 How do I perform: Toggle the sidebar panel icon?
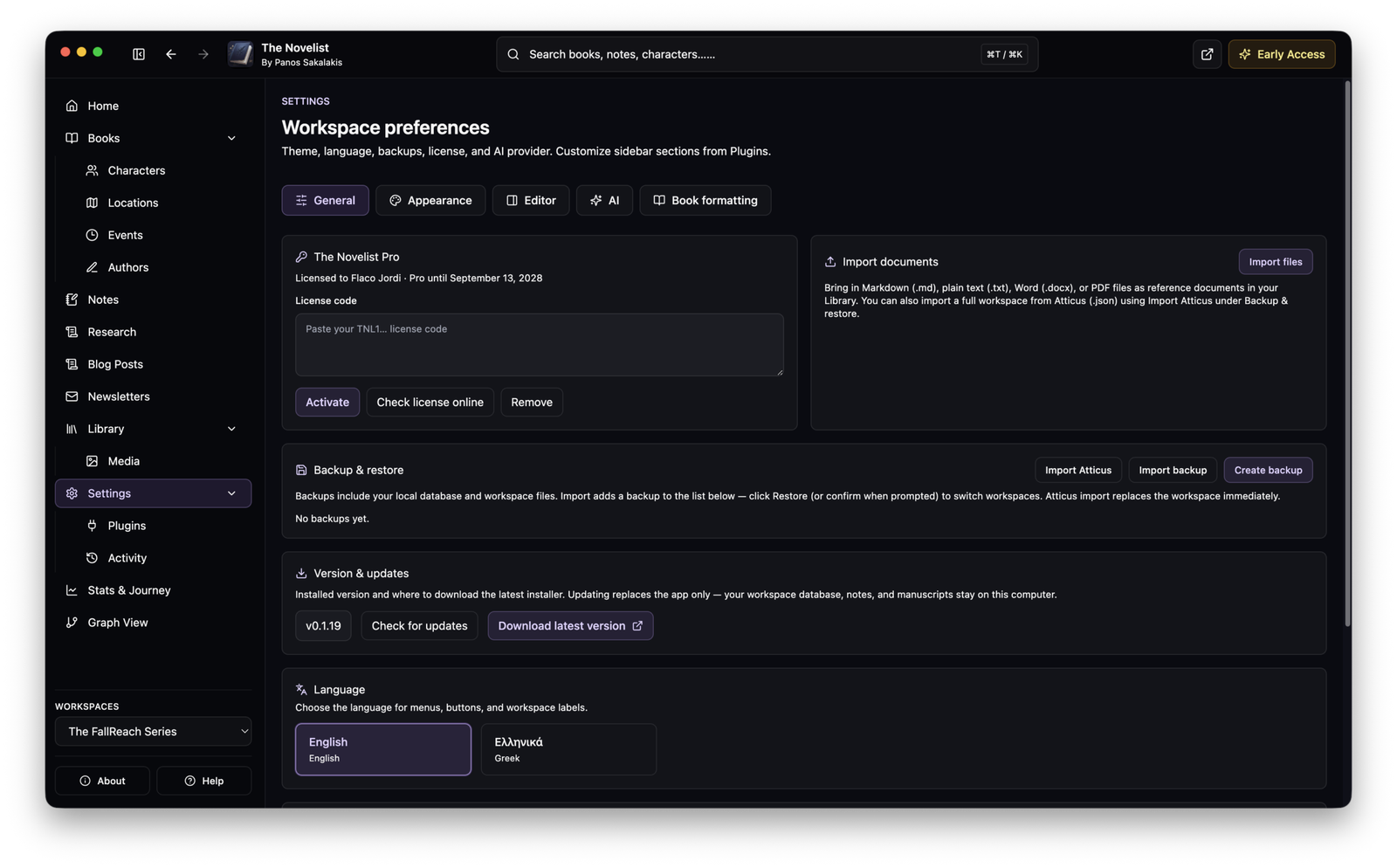[x=138, y=54]
